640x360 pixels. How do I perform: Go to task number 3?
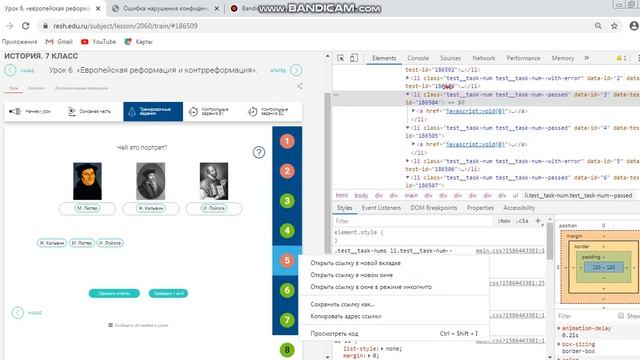[x=287, y=201]
